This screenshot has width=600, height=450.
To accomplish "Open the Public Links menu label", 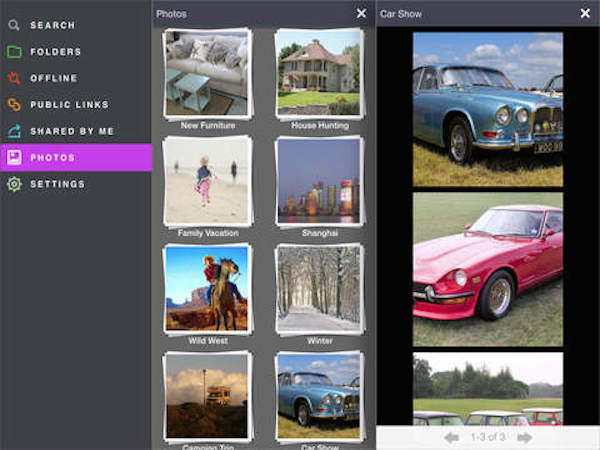I will click(69, 104).
